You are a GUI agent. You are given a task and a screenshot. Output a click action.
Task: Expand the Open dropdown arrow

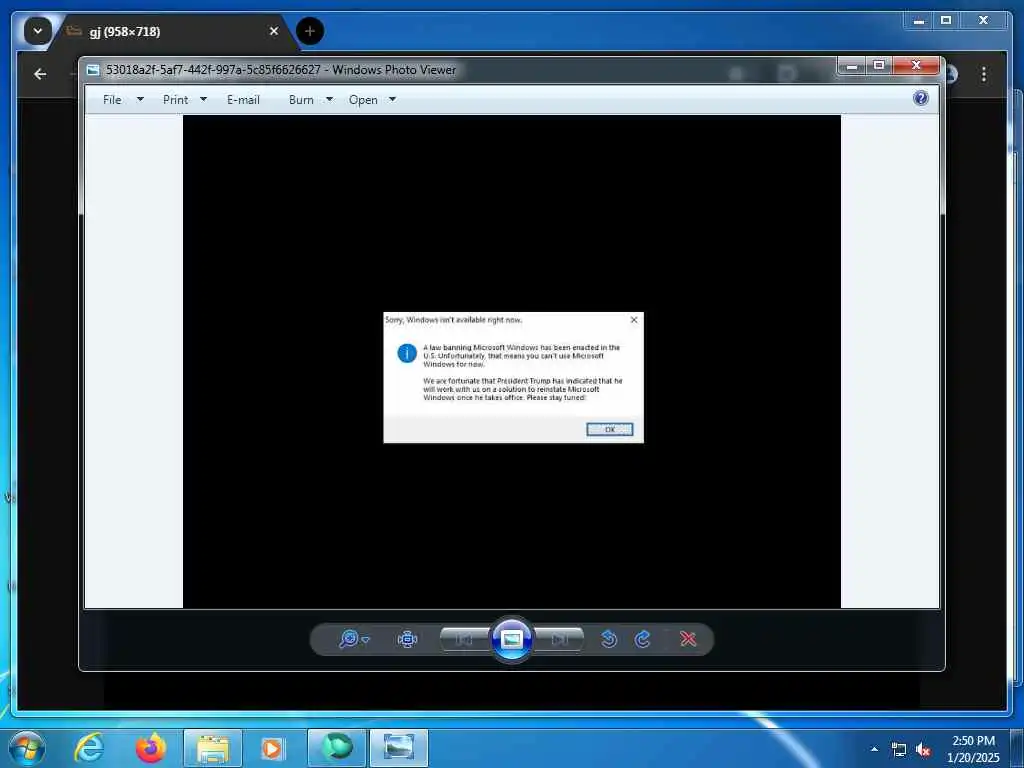[x=392, y=99]
